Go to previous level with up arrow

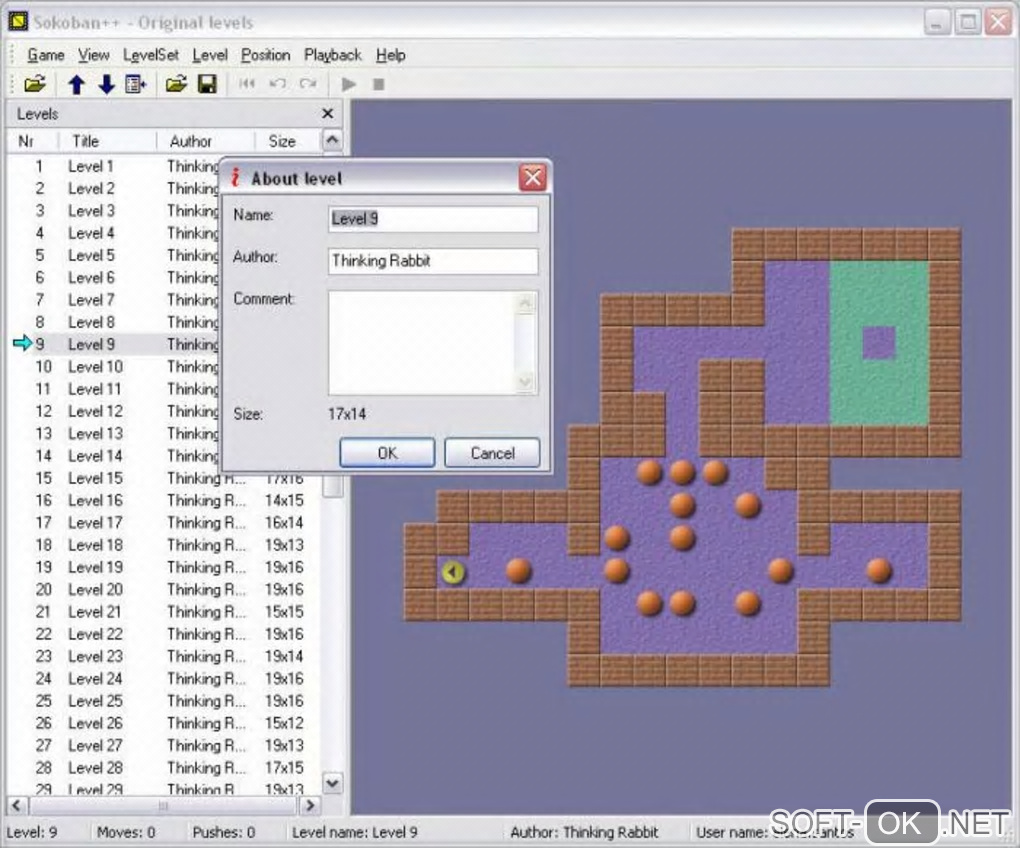[x=76, y=84]
